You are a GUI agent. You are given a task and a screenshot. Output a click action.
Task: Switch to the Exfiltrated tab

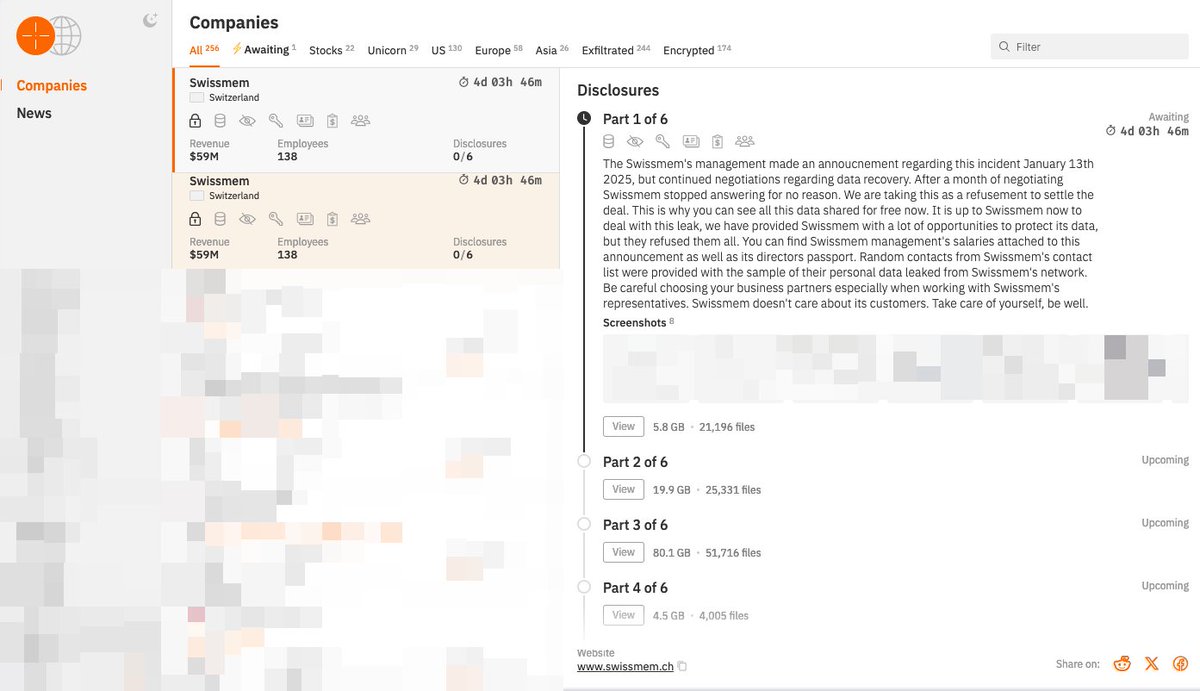(615, 50)
